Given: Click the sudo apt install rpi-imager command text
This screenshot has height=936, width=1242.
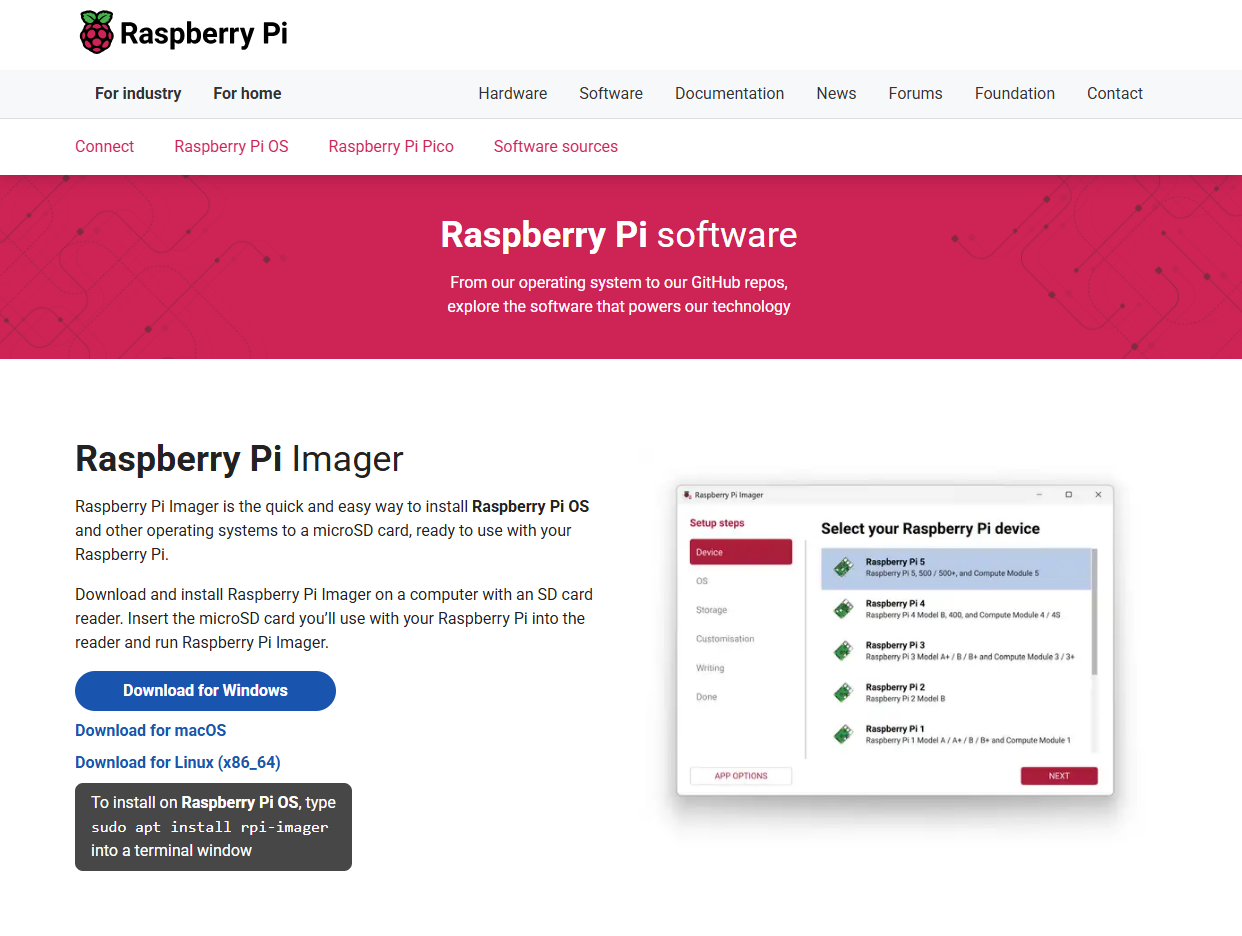Looking at the screenshot, I should (210, 827).
